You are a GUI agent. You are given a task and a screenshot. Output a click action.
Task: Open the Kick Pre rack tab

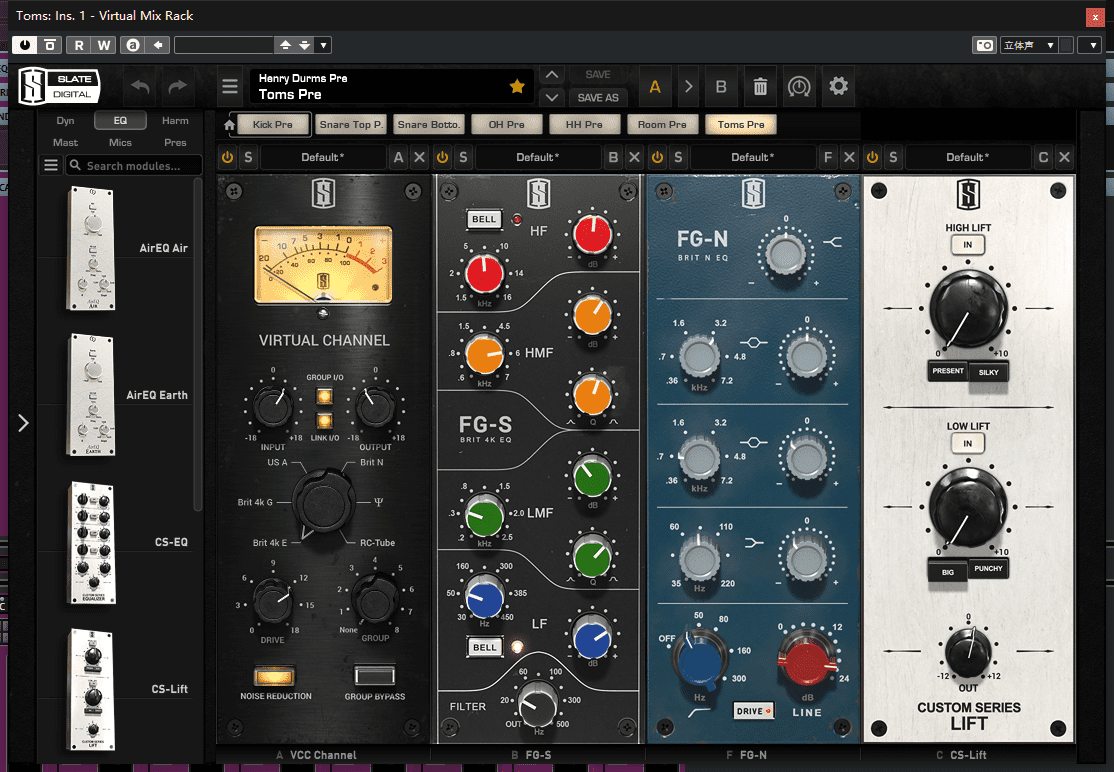[x=273, y=124]
